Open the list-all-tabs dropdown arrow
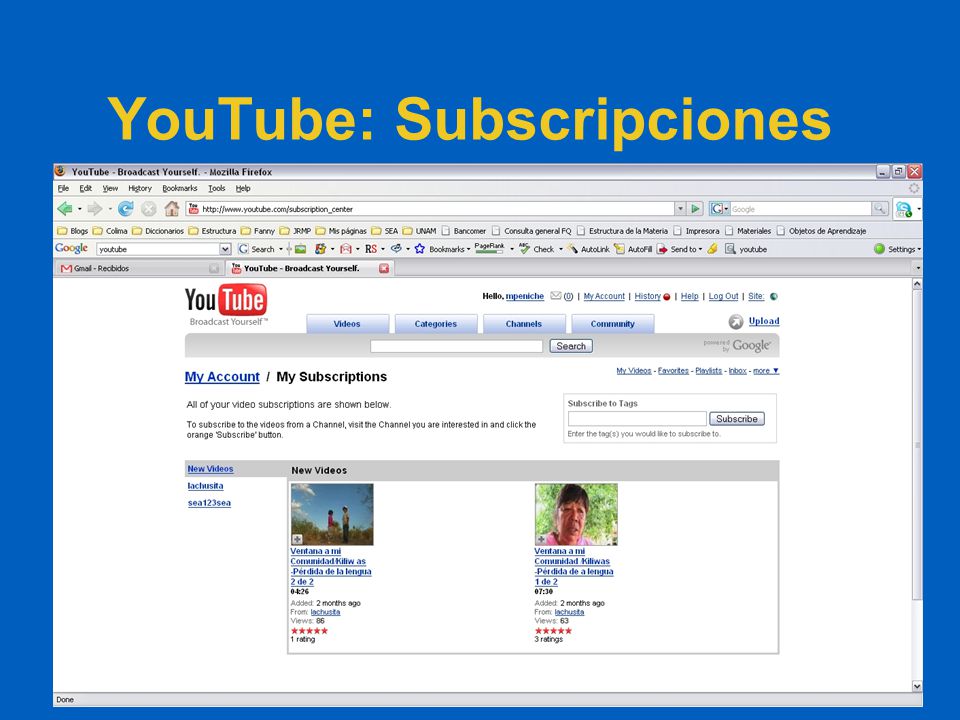 [x=917, y=268]
